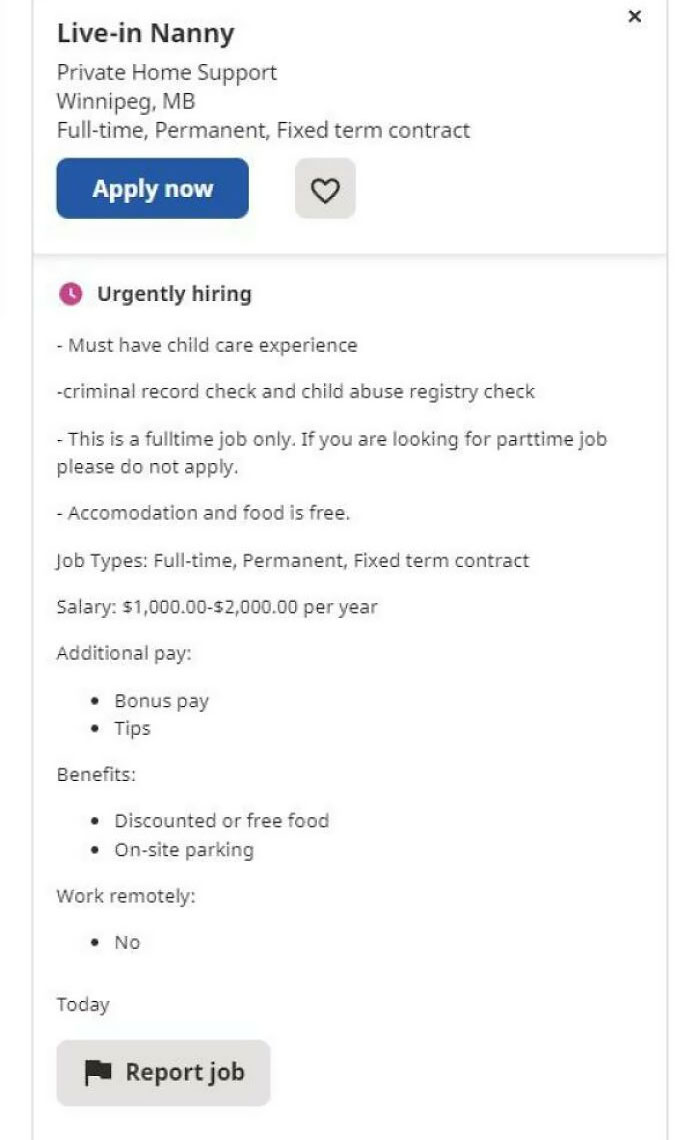Click No under Work remotely
Screen dimensions: 700x1140
coord(127,941)
